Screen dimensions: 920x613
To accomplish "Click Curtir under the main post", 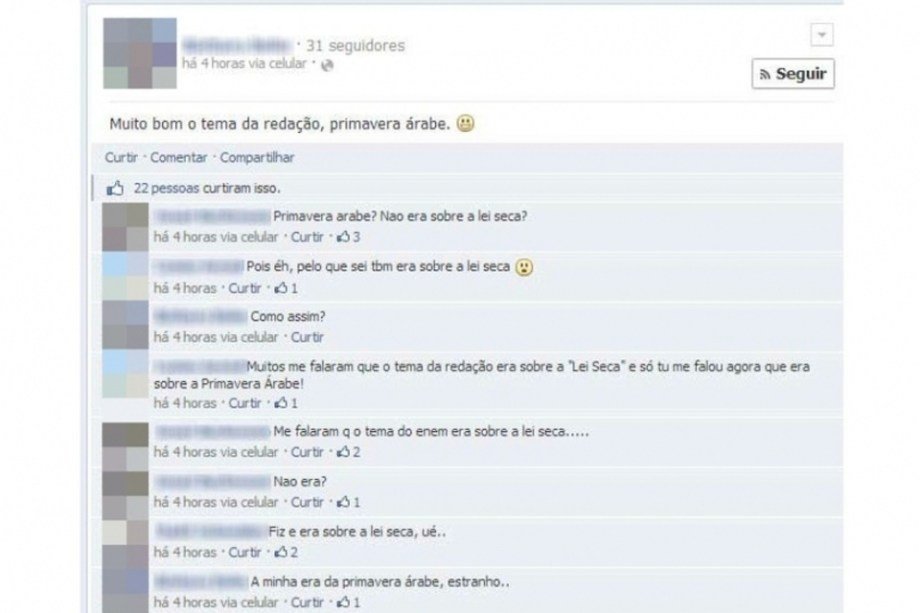I will point(121,158).
